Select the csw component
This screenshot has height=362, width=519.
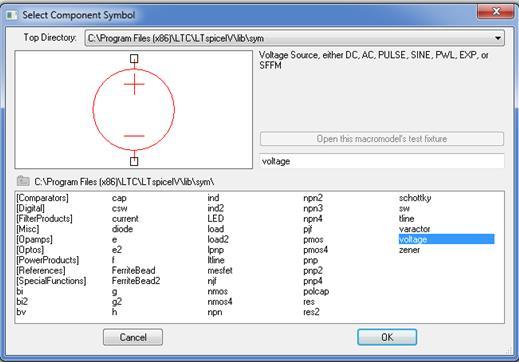click(119, 208)
